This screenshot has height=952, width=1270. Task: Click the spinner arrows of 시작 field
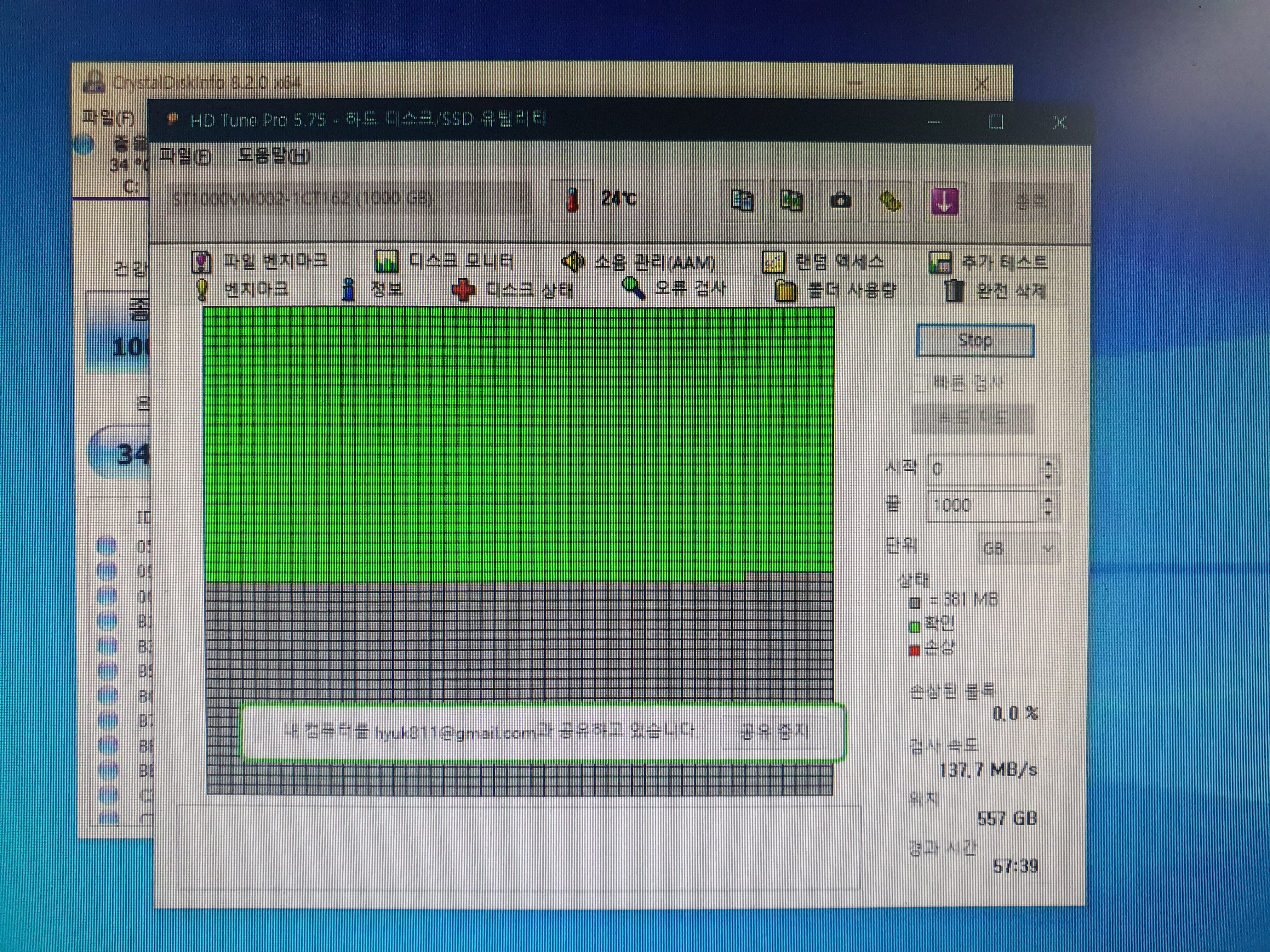[1049, 470]
